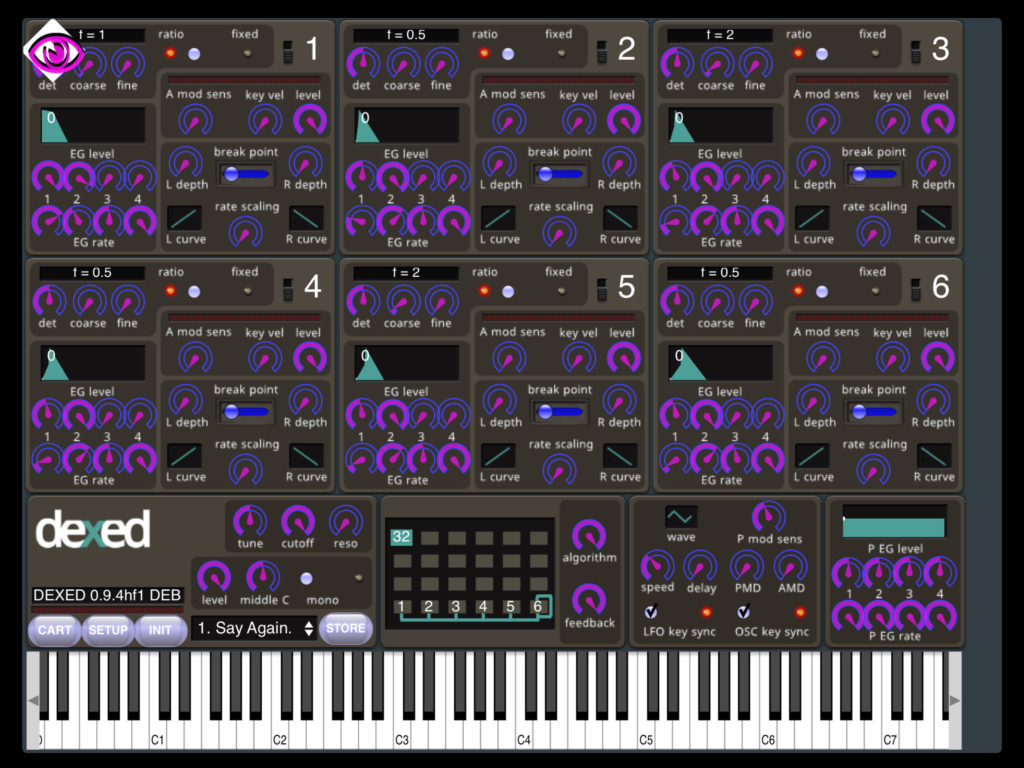Click operator 1 EG level envelope display
This screenshot has width=1024, height=768.
tap(93, 125)
